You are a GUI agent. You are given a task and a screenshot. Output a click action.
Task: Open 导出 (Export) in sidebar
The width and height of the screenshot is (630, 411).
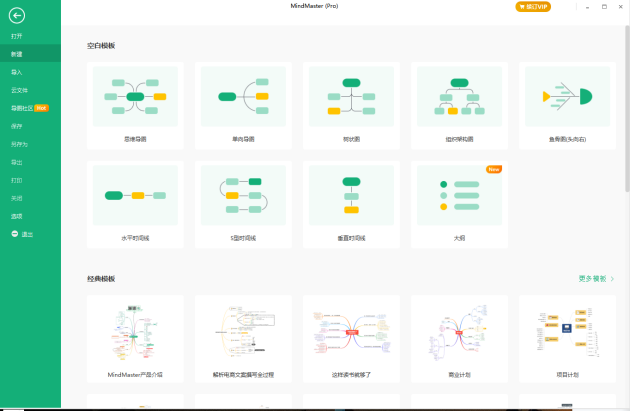[30, 162]
